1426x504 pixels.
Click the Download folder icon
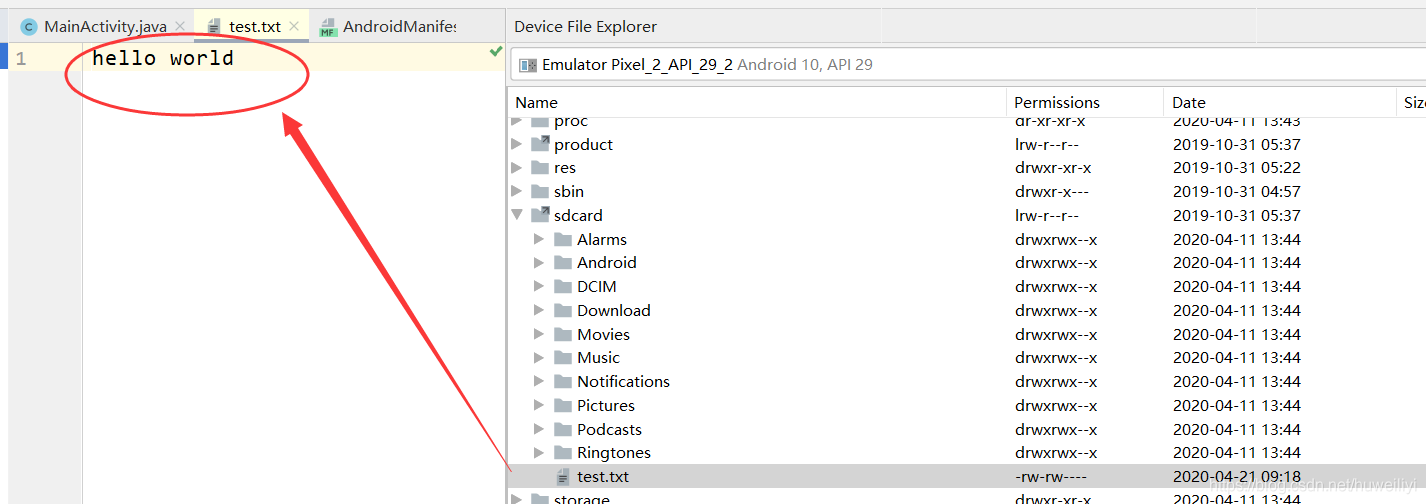[563, 310]
